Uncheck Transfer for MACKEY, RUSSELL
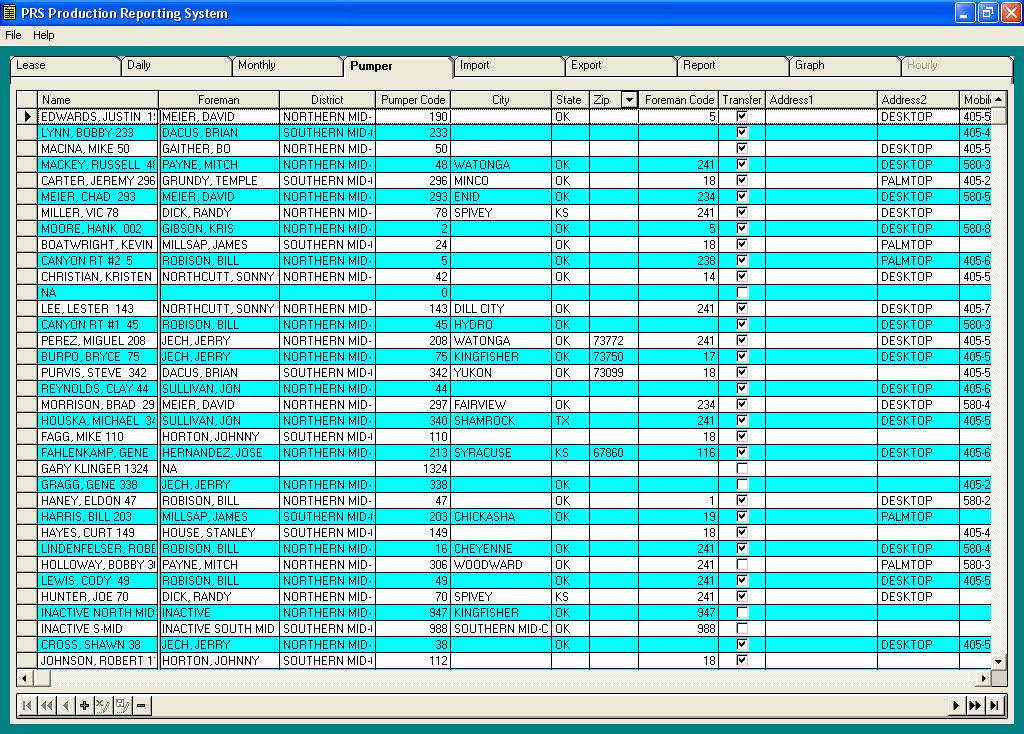This screenshot has height=734, width=1024. pyautogui.click(x=741, y=164)
